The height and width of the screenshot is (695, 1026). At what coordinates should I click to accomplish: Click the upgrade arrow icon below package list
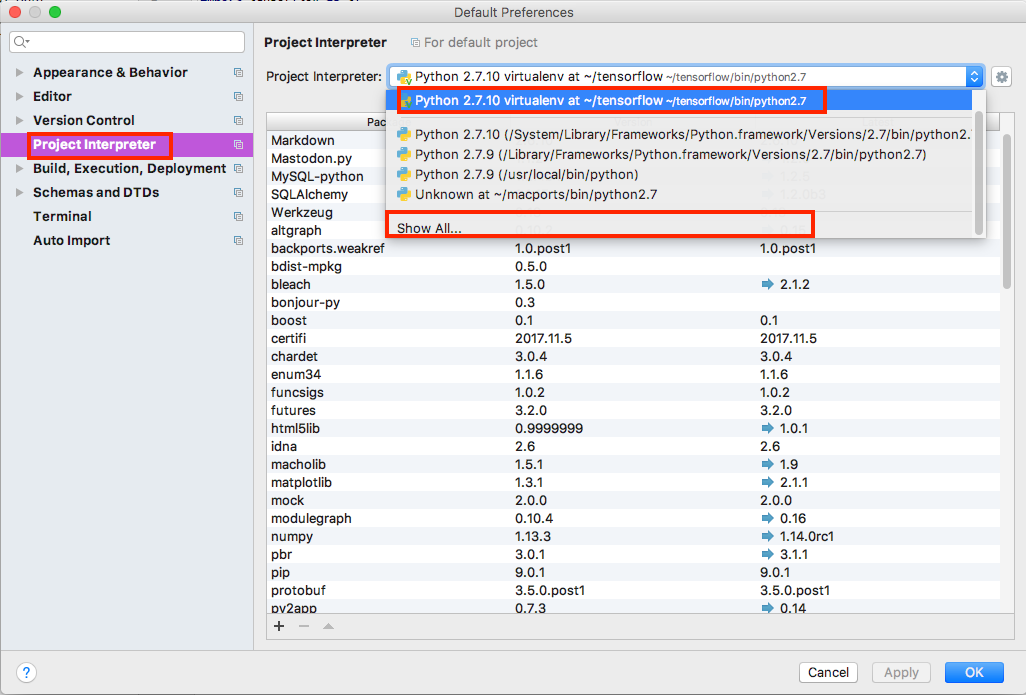pyautogui.click(x=328, y=626)
